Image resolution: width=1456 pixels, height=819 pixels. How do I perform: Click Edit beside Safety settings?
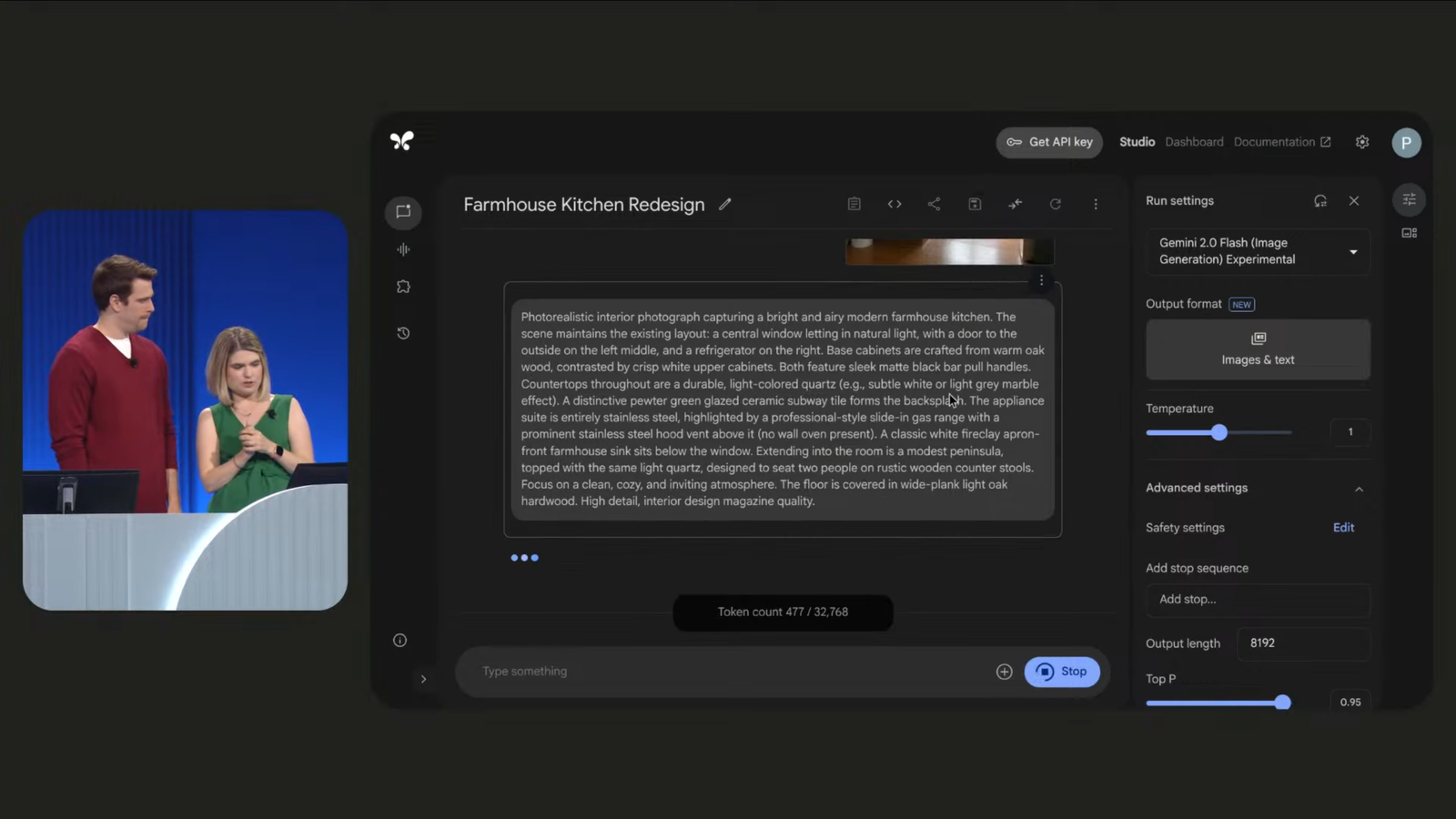(1343, 528)
